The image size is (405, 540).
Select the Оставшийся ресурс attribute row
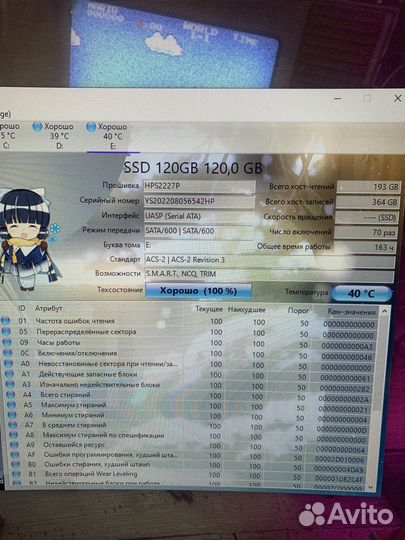coord(189,446)
